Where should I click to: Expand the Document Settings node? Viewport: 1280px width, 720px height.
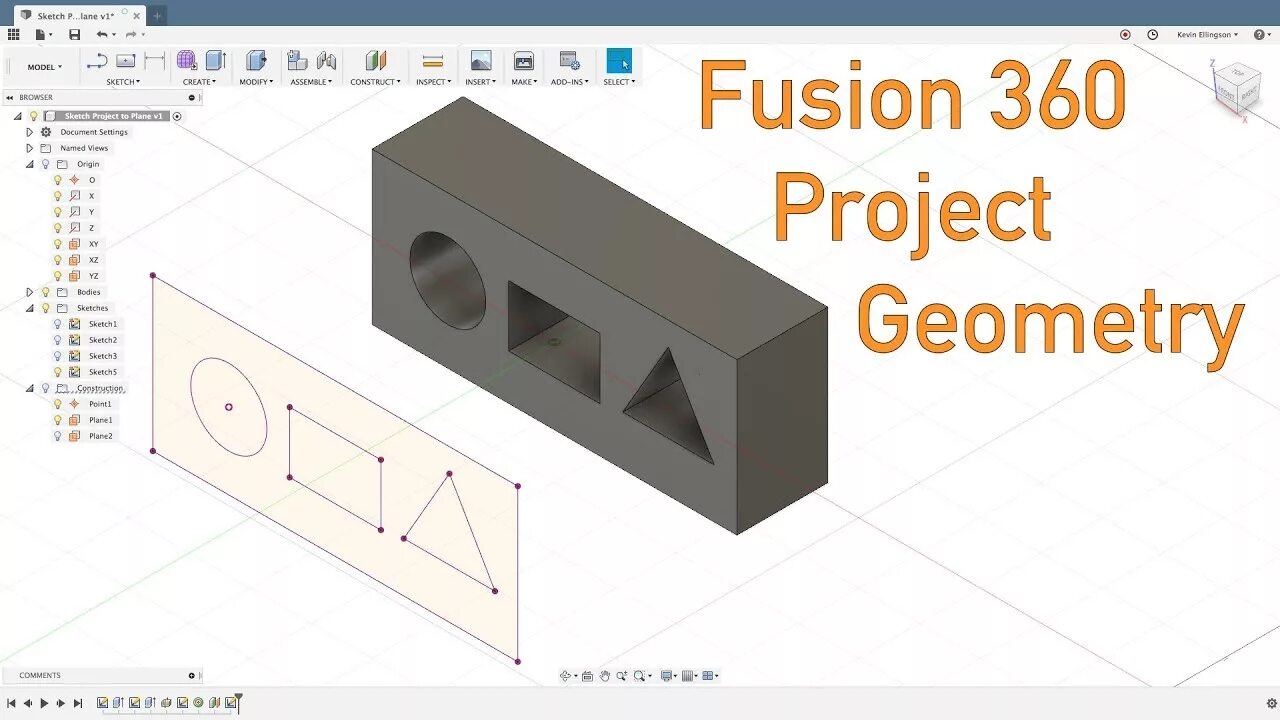click(29, 132)
